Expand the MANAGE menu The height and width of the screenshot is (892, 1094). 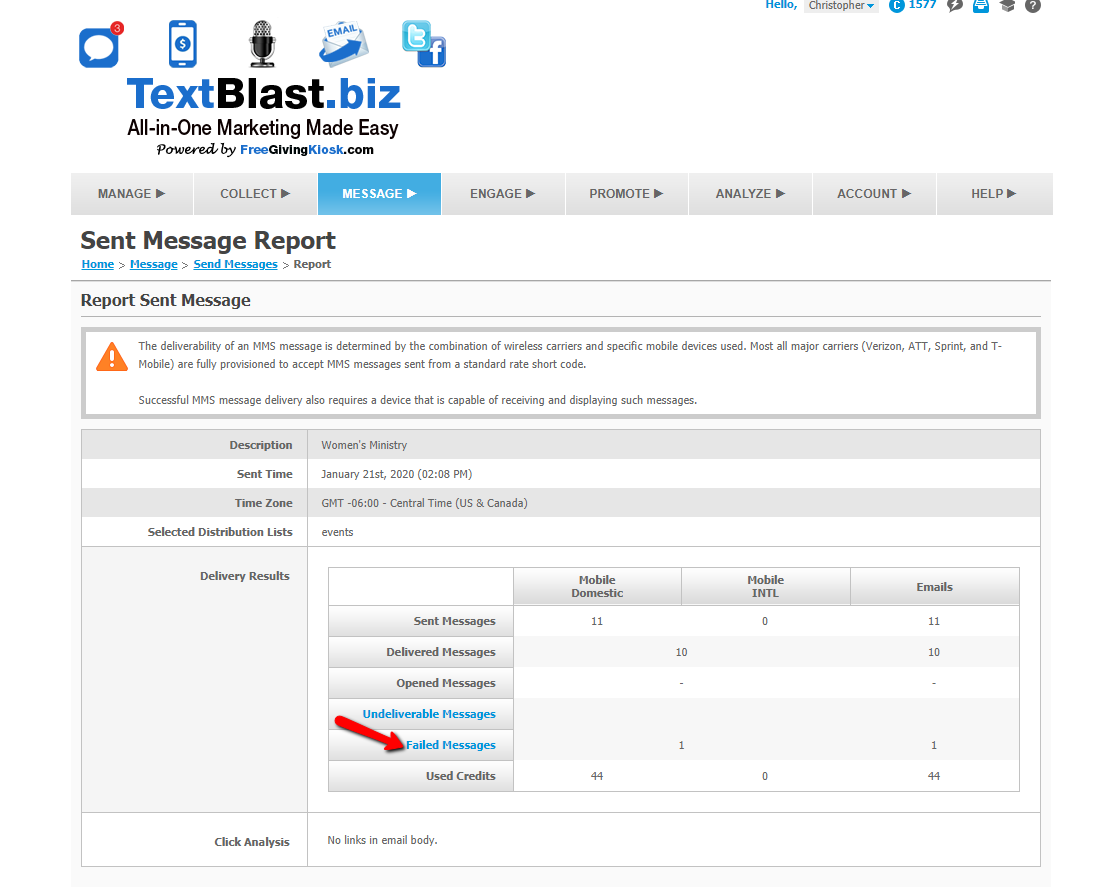(132, 194)
